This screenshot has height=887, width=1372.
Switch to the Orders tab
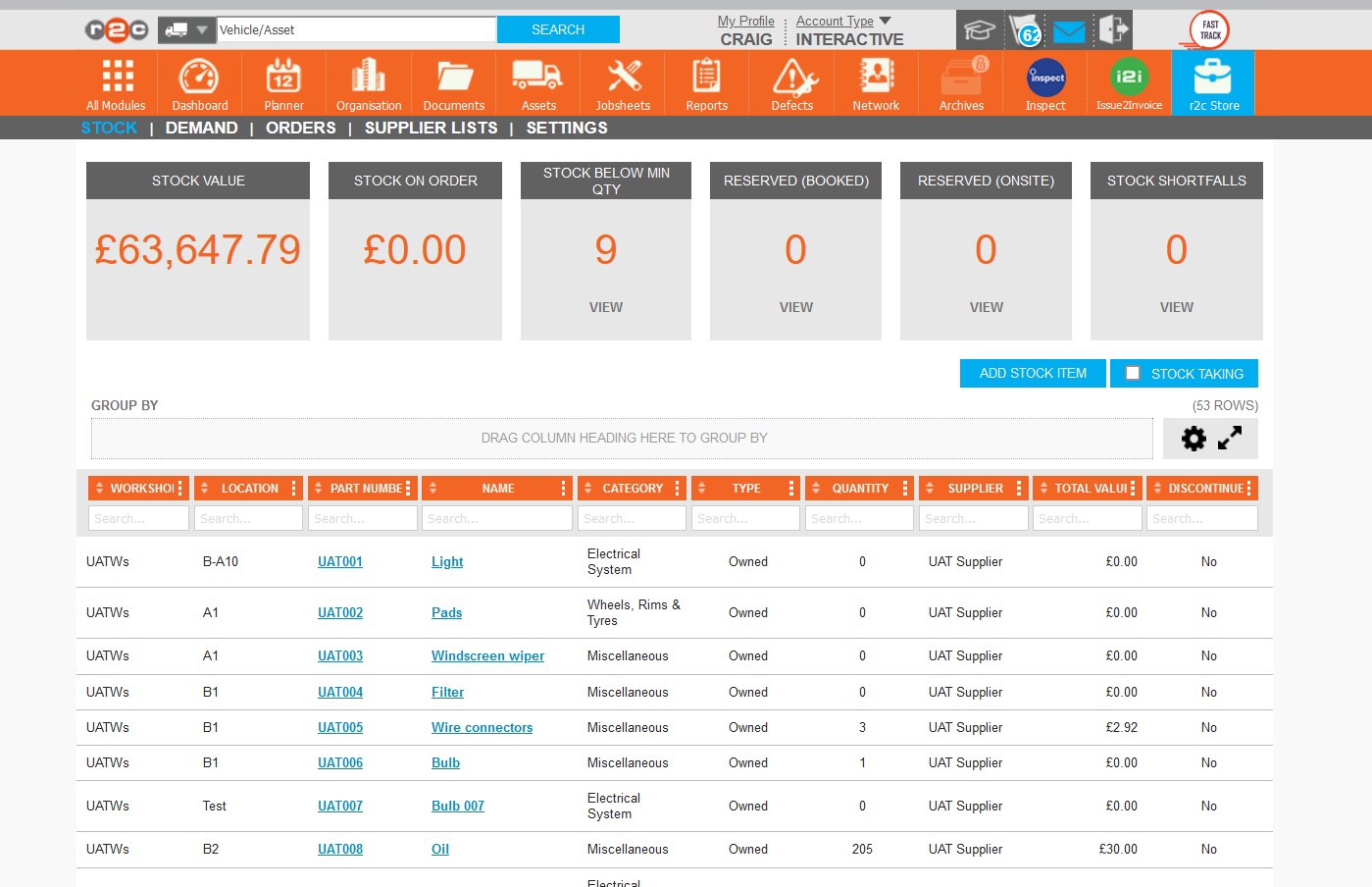click(300, 128)
